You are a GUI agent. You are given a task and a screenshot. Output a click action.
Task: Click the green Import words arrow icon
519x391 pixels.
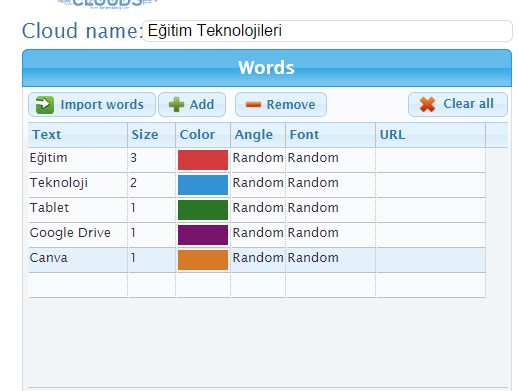[45, 105]
